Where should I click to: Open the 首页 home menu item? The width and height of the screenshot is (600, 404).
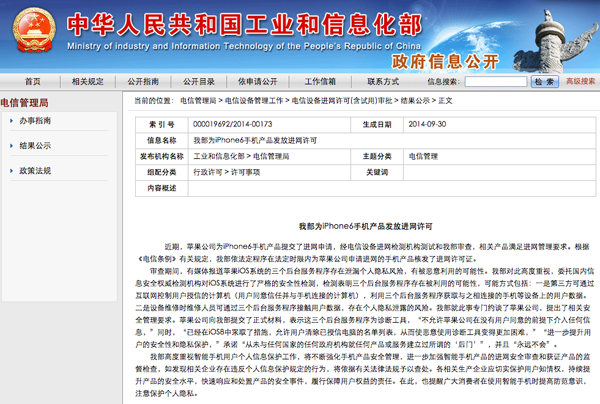(x=33, y=81)
